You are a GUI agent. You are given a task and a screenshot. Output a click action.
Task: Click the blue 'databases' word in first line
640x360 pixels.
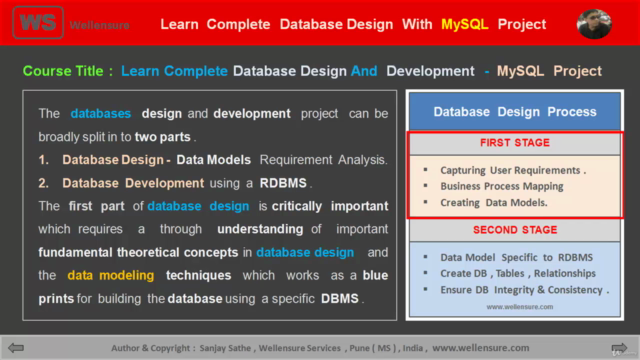pyautogui.click(x=100, y=113)
